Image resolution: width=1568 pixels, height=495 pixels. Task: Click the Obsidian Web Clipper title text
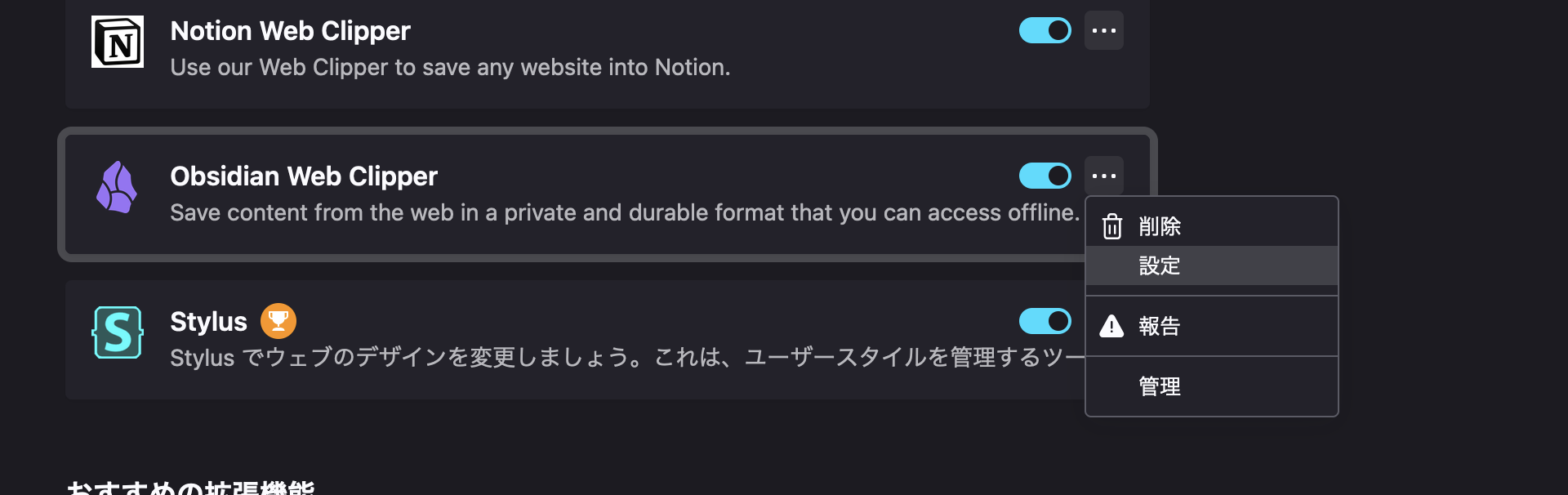point(303,176)
